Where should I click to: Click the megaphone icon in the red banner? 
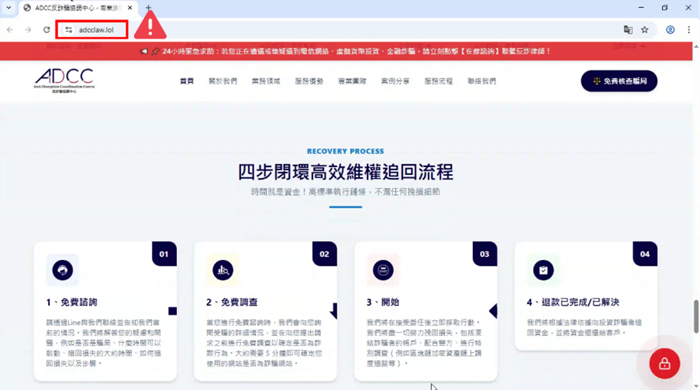[x=144, y=51]
